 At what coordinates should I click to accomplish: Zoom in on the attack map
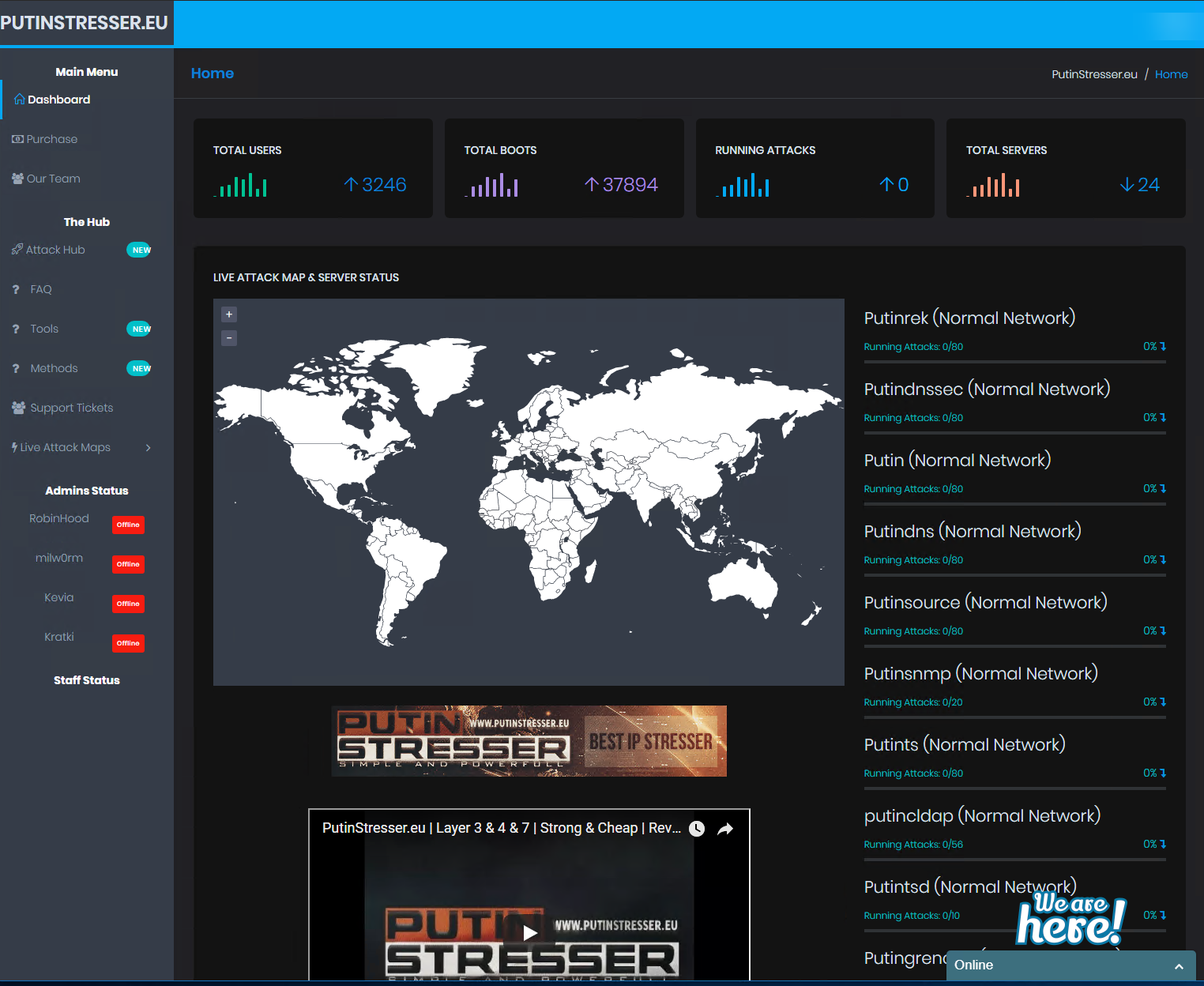tap(229, 314)
